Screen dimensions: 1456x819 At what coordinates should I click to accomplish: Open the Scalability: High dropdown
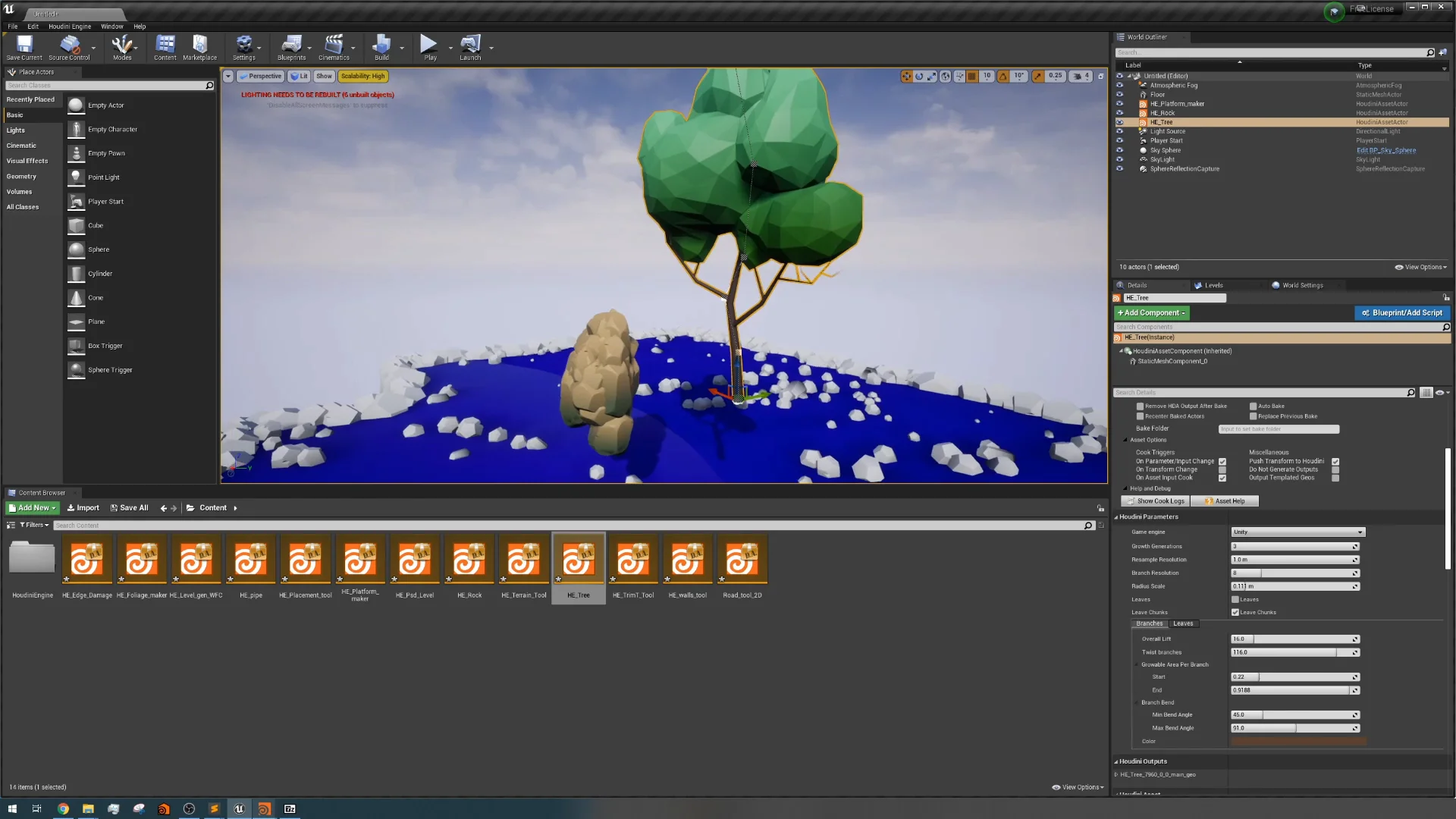coord(363,76)
